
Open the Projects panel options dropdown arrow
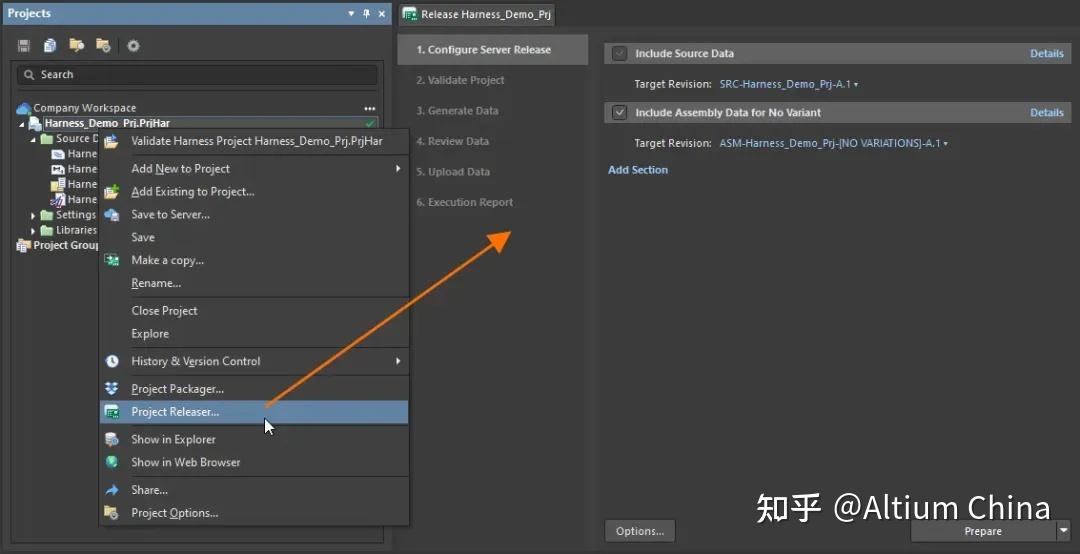pos(351,14)
